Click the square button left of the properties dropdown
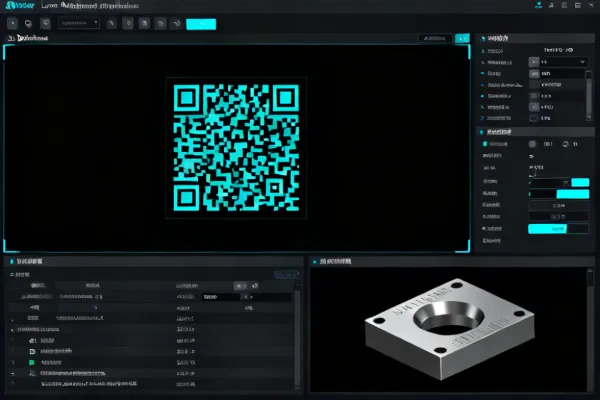The width and height of the screenshot is (600, 400). click(x=534, y=62)
